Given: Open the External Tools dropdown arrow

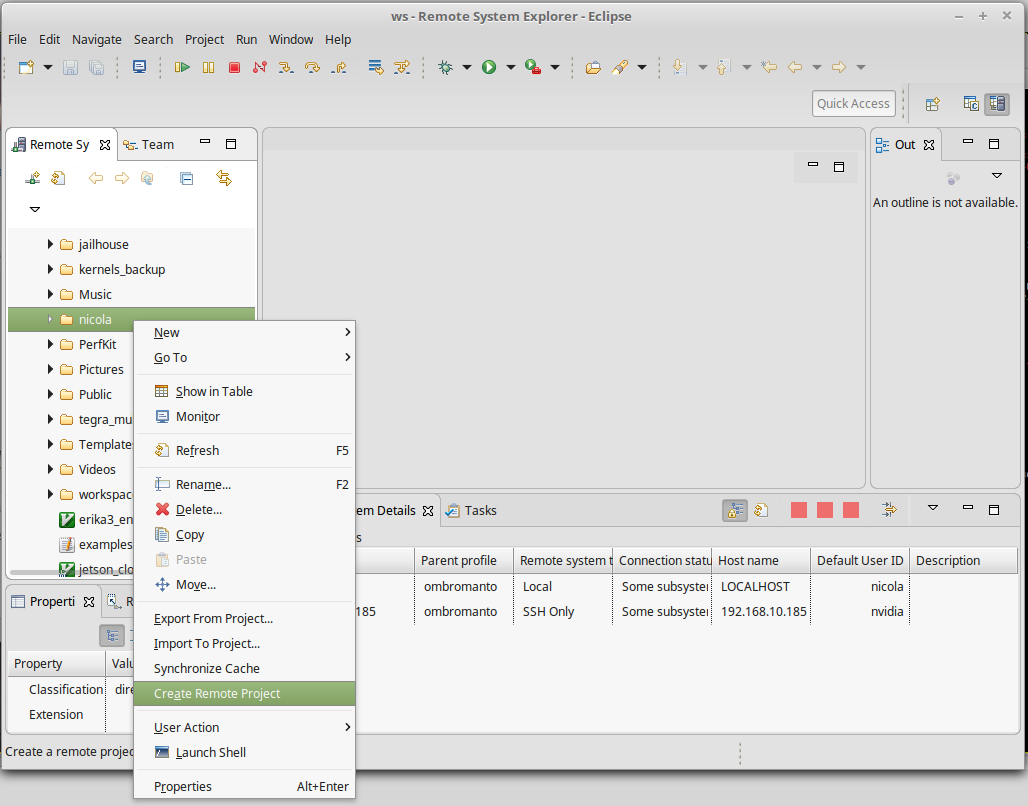Looking at the screenshot, I should click(555, 67).
